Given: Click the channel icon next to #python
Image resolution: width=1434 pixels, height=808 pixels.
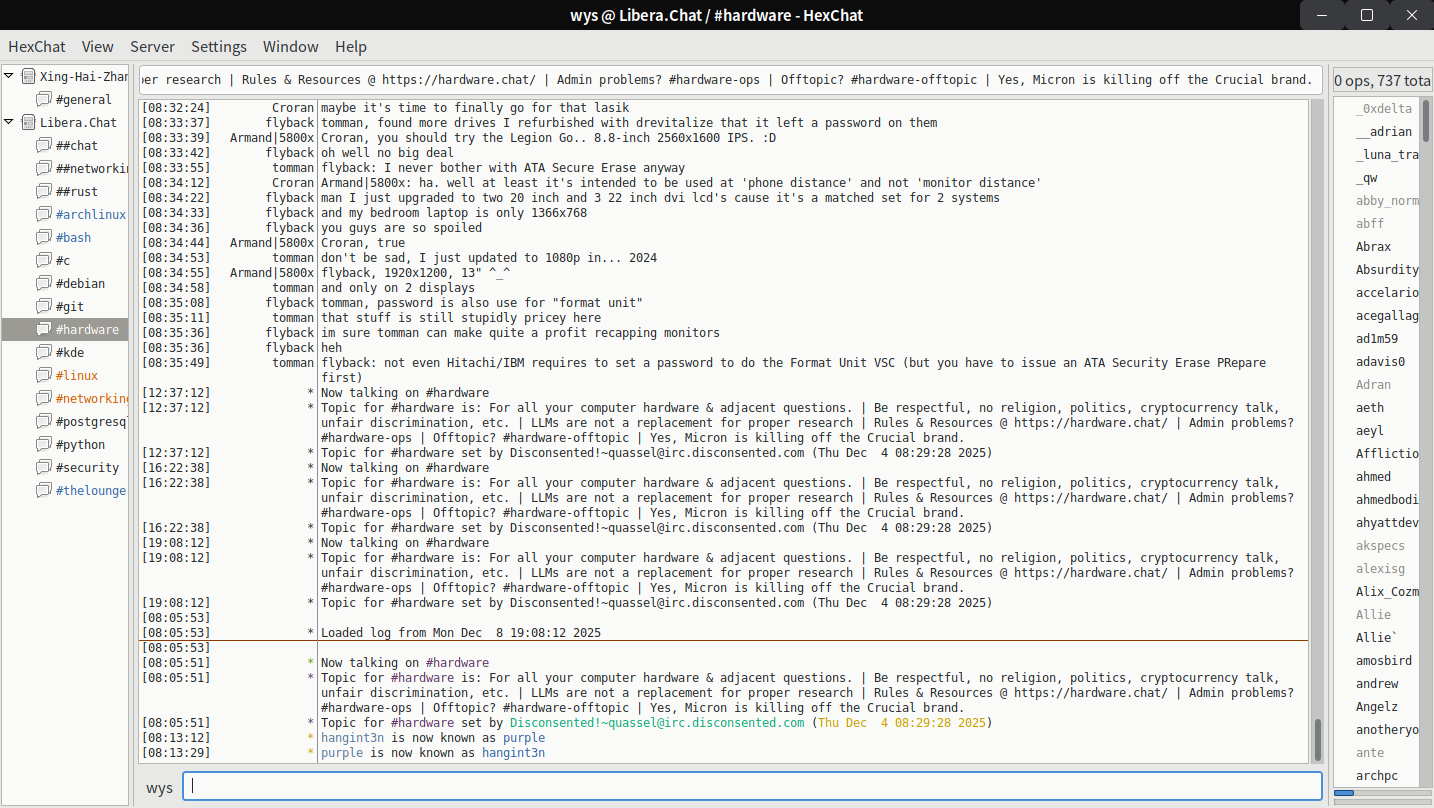Looking at the screenshot, I should [x=43, y=445].
